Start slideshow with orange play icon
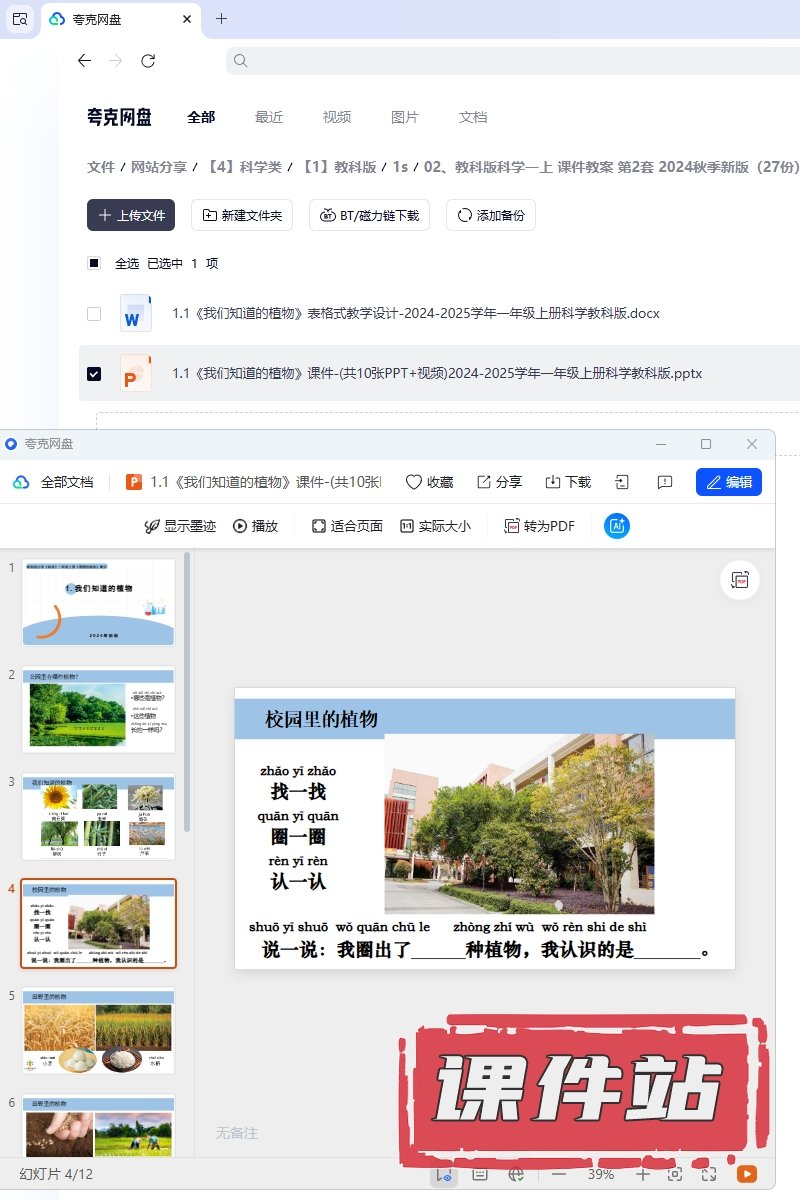Image resolution: width=800 pixels, height=1200 pixels. click(x=746, y=1174)
